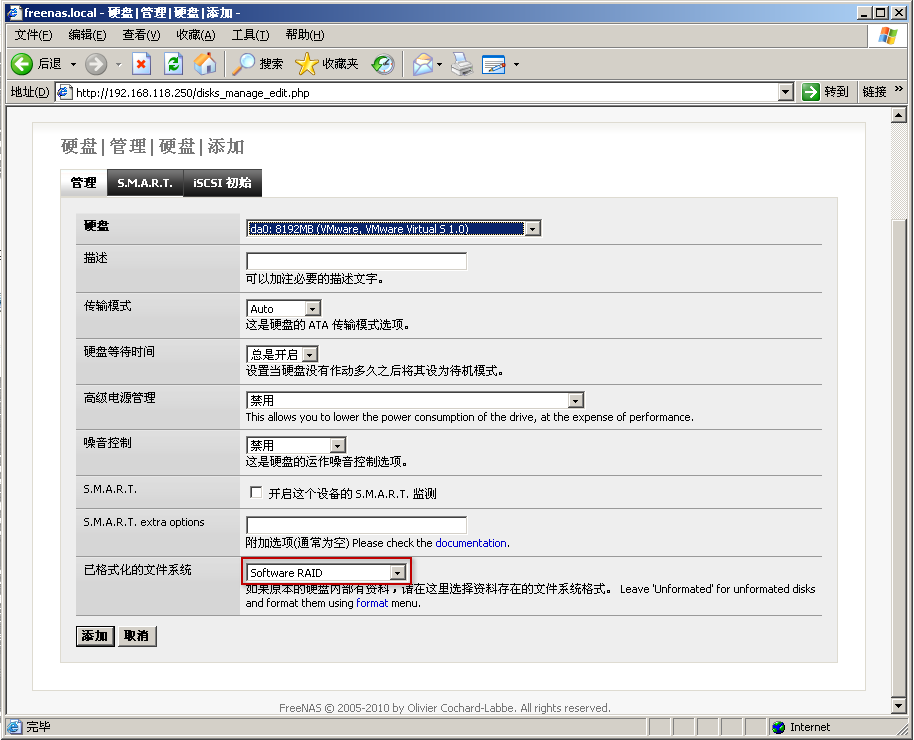The width and height of the screenshot is (914, 740).
Task: Click the Refresh page icon
Action: click(x=174, y=64)
